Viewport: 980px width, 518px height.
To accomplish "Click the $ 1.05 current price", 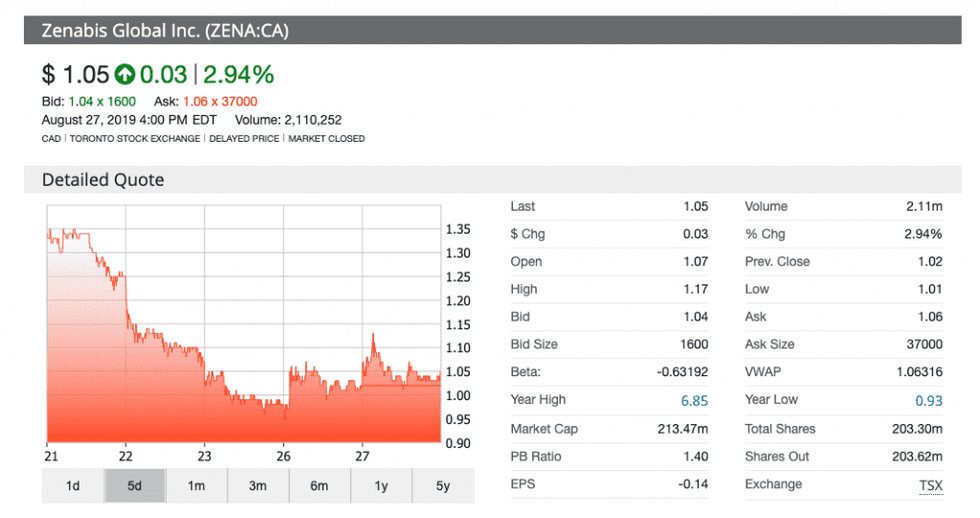I will tap(74, 74).
